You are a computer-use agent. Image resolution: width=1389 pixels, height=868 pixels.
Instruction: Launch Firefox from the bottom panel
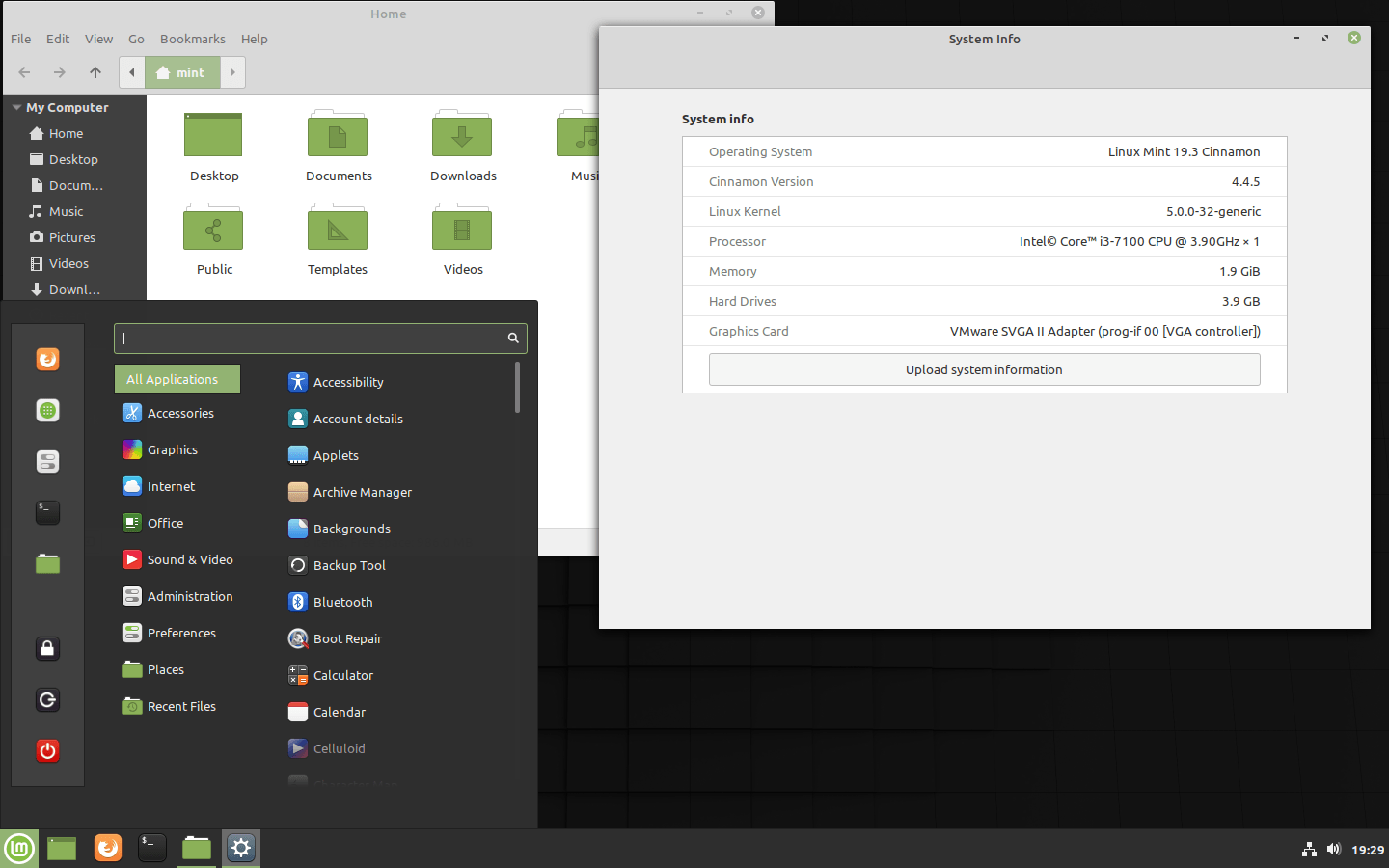[x=108, y=848]
